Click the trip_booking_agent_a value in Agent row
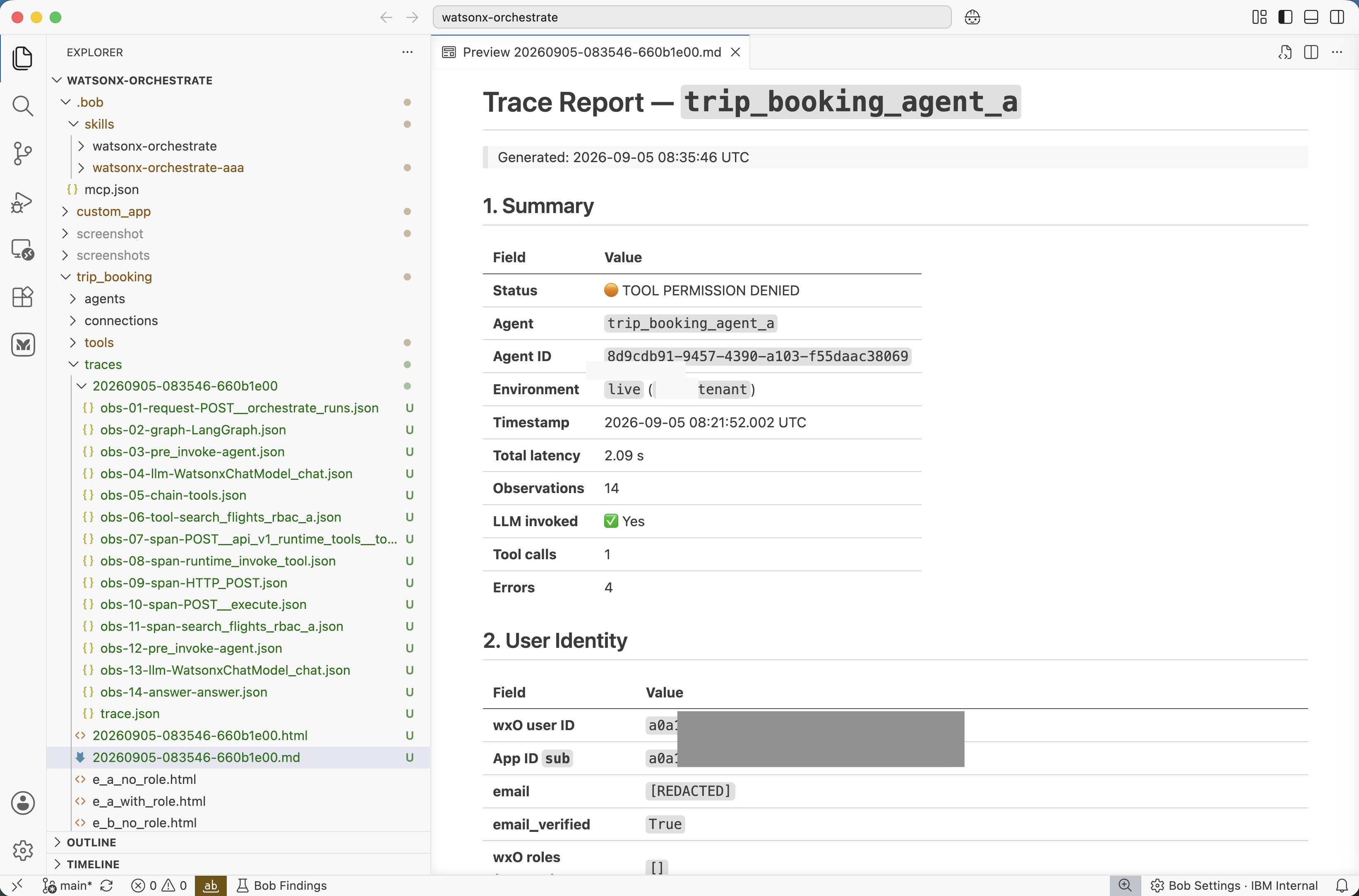The width and height of the screenshot is (1359, 896). click(x=690, y=323)
